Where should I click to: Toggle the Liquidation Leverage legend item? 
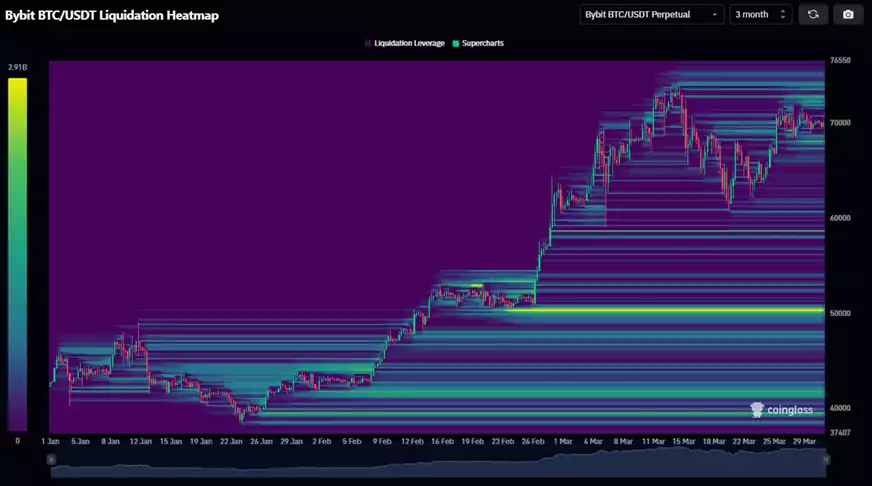(x=405, y=43)
